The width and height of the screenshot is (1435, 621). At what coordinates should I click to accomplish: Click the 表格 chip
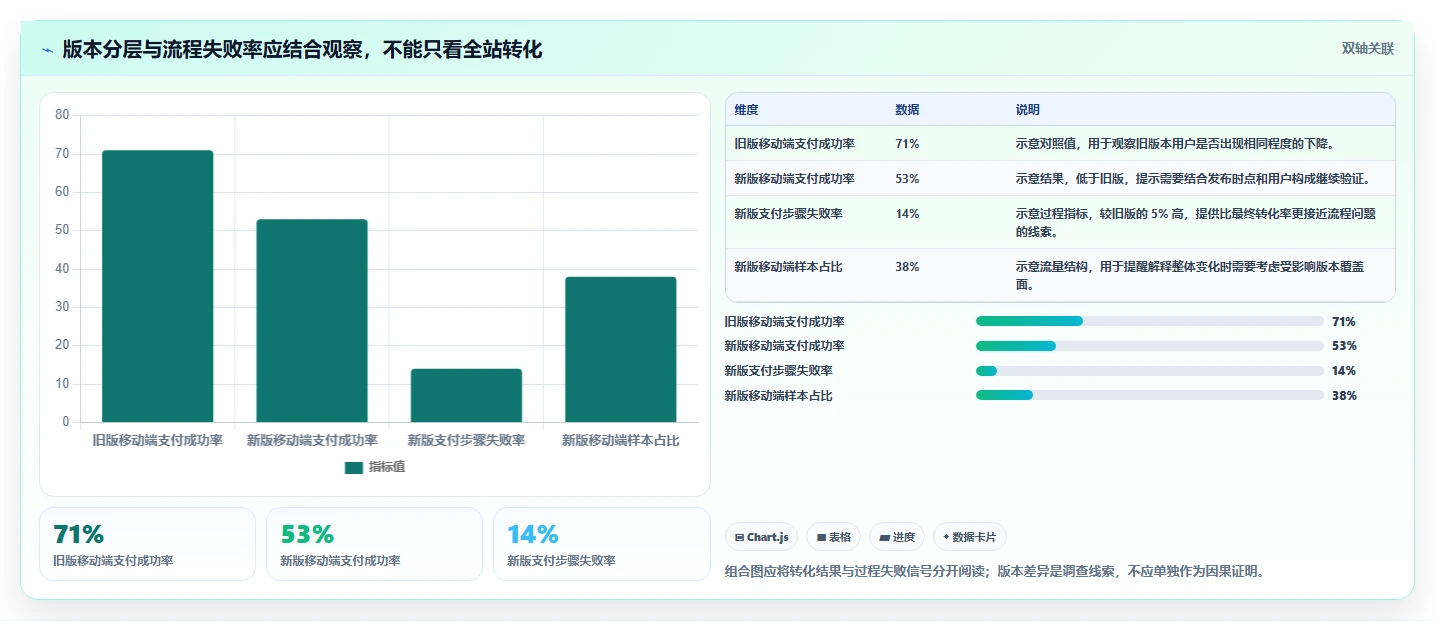point(834,537)
